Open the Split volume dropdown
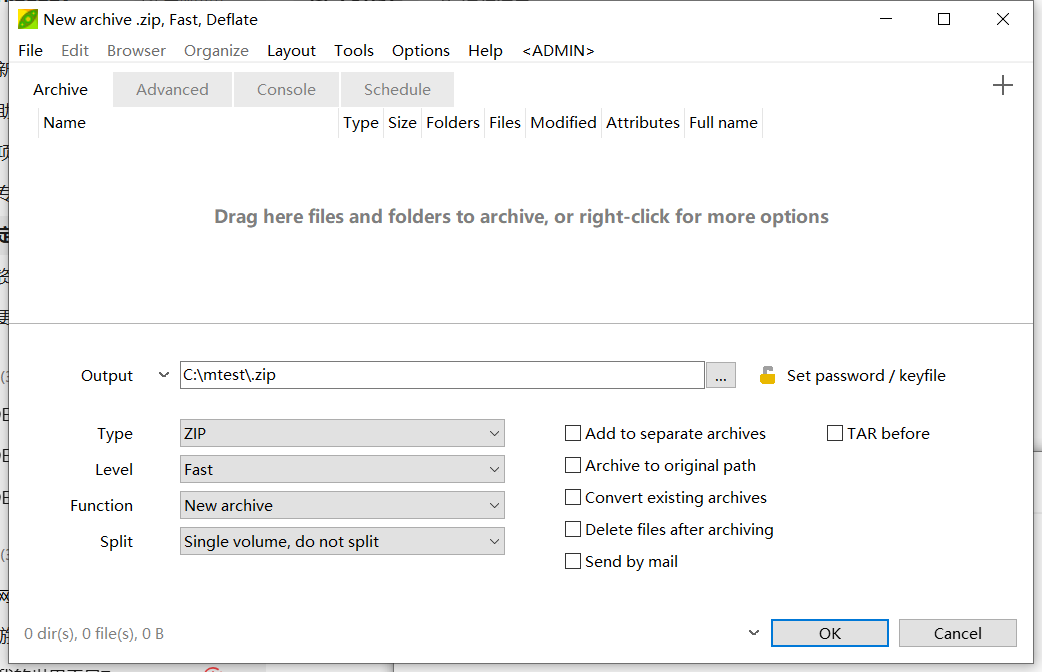This screenshot has height=672, width=1042. pos(342,541)
